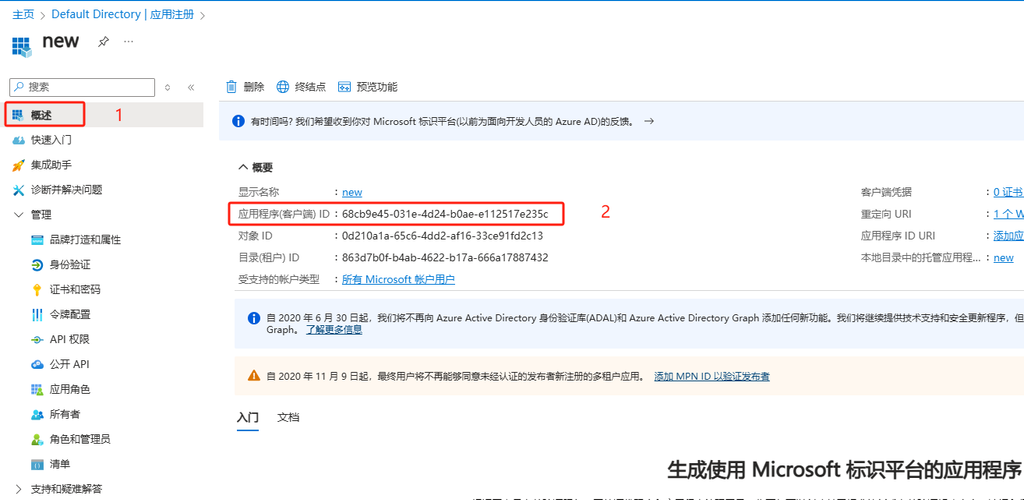Open the API 权限 page

point(69,339)
